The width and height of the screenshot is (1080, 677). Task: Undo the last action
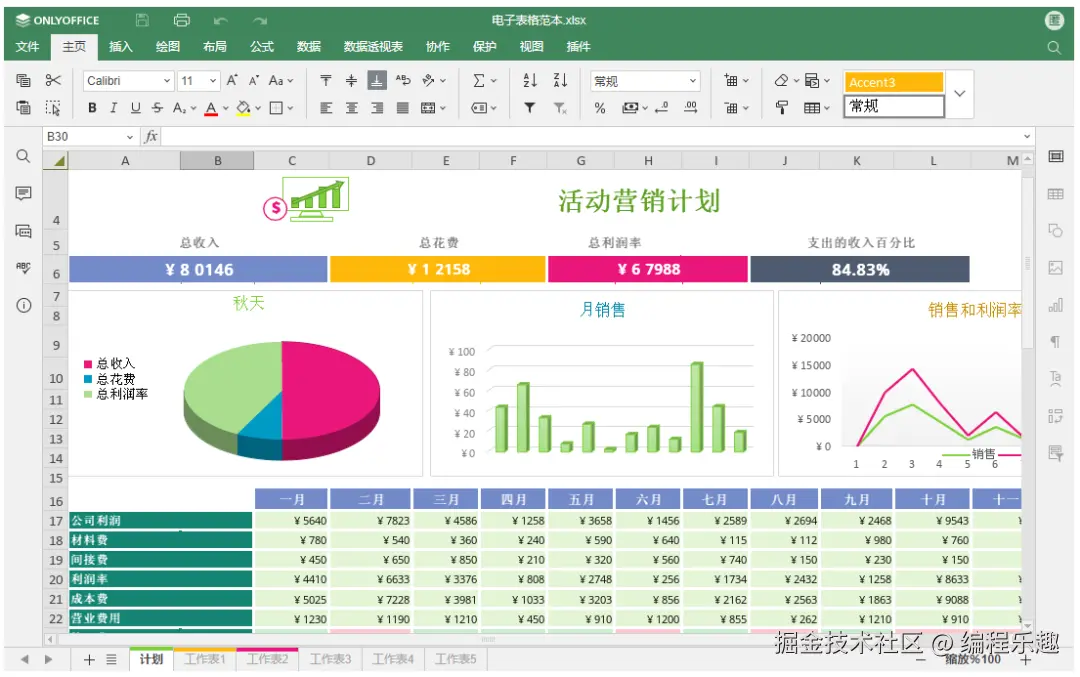tap(221, 21)
